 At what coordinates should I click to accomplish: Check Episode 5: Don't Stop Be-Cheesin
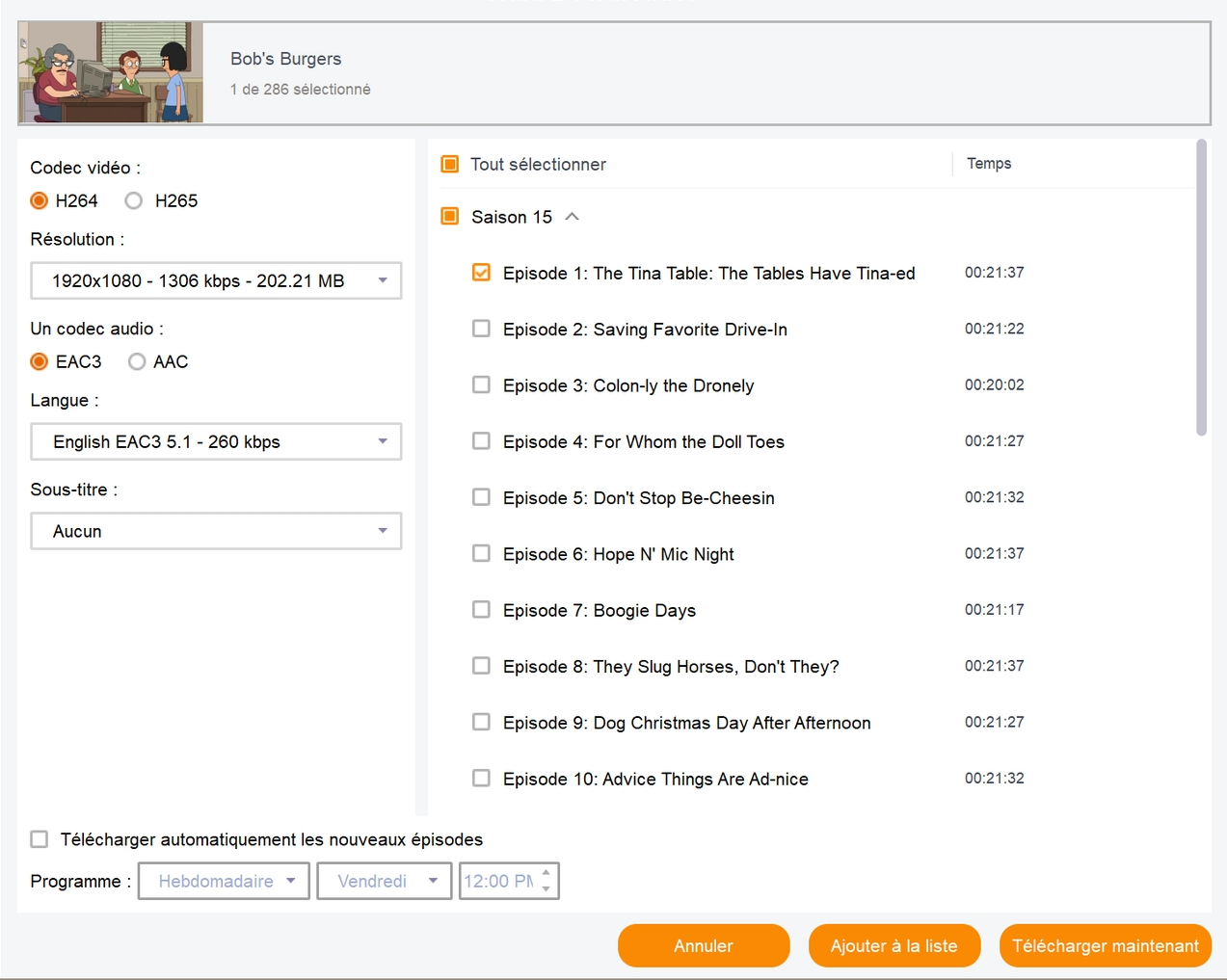[x=481, y=497]
